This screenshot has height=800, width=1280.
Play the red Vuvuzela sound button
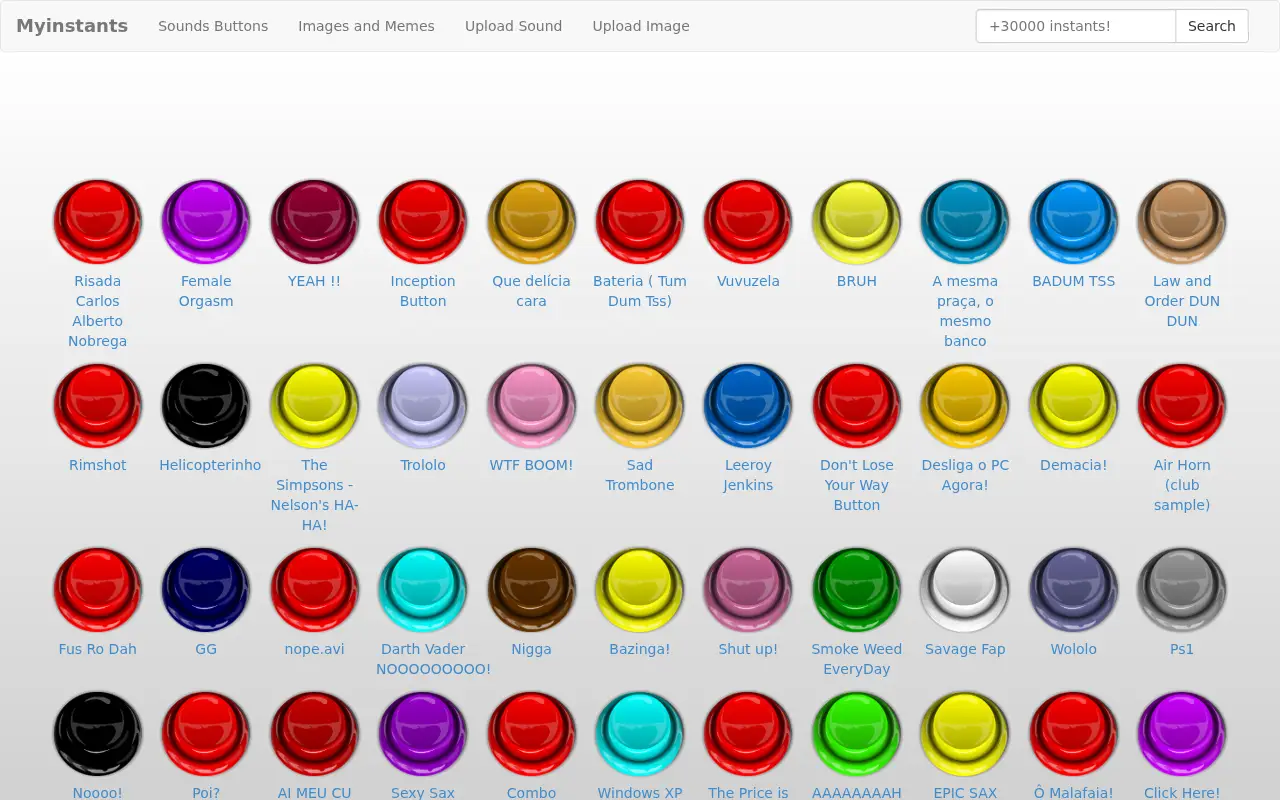coord(748,222)
